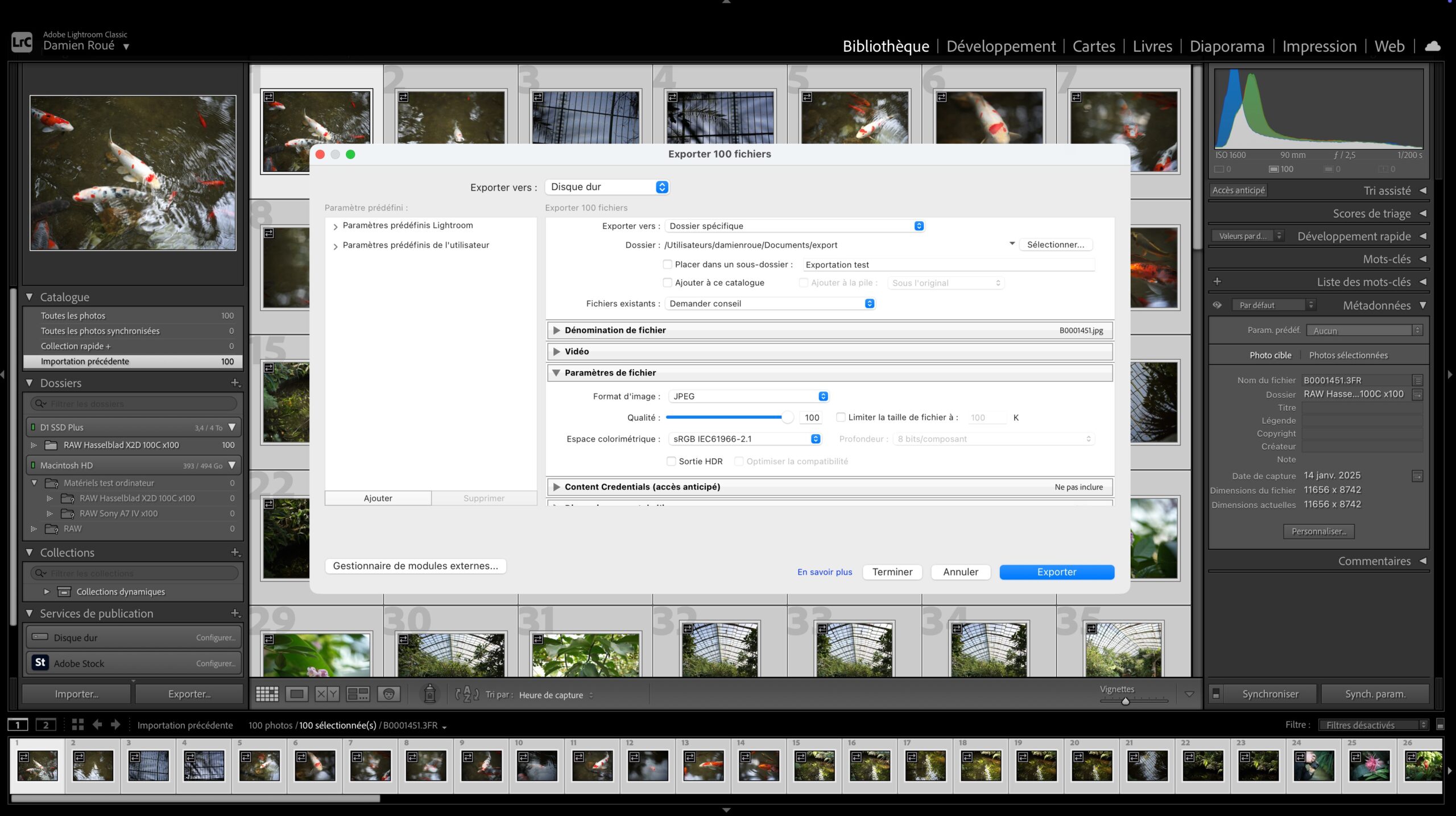The height and width of the screenshot is (816, 1456).
Task: Click the spray can painter tool
Action: 430,693
